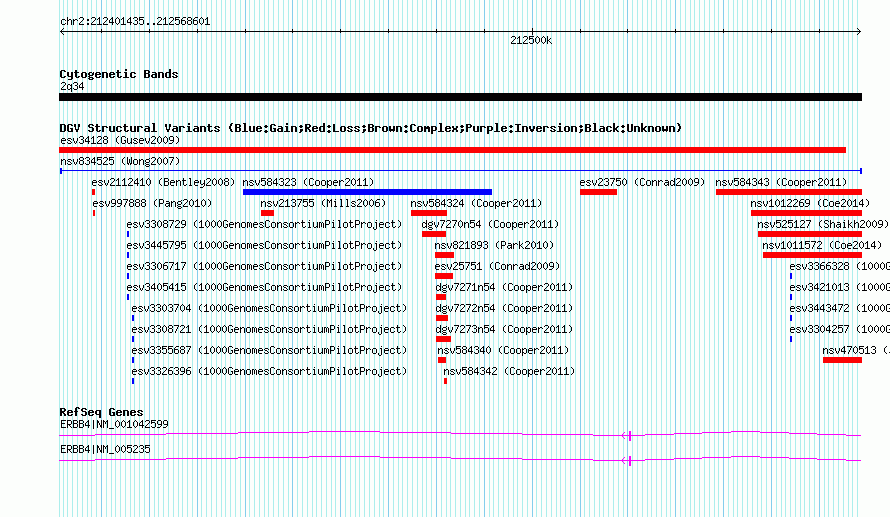Click the nsv821893 (Park2010) red bar
This screenshot has height=517, width=890.
[444, 255]
